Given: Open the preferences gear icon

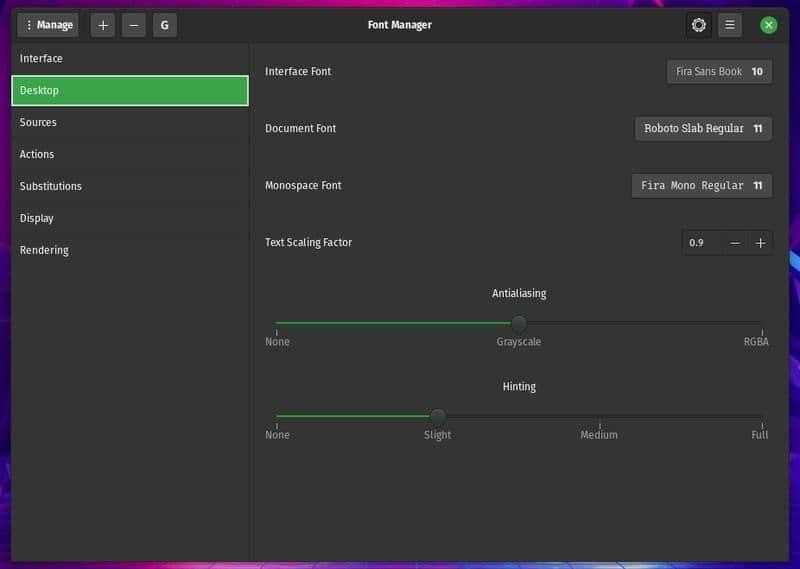Looking at the screenshot, I should [x=699, y=25].
